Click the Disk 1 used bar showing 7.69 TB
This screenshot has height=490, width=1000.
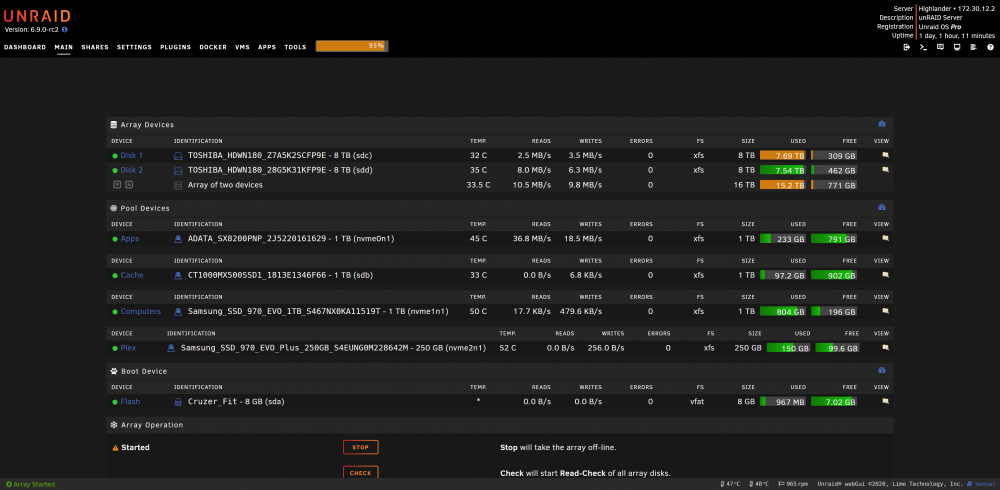pyautogui.click(x=783, y=155)
